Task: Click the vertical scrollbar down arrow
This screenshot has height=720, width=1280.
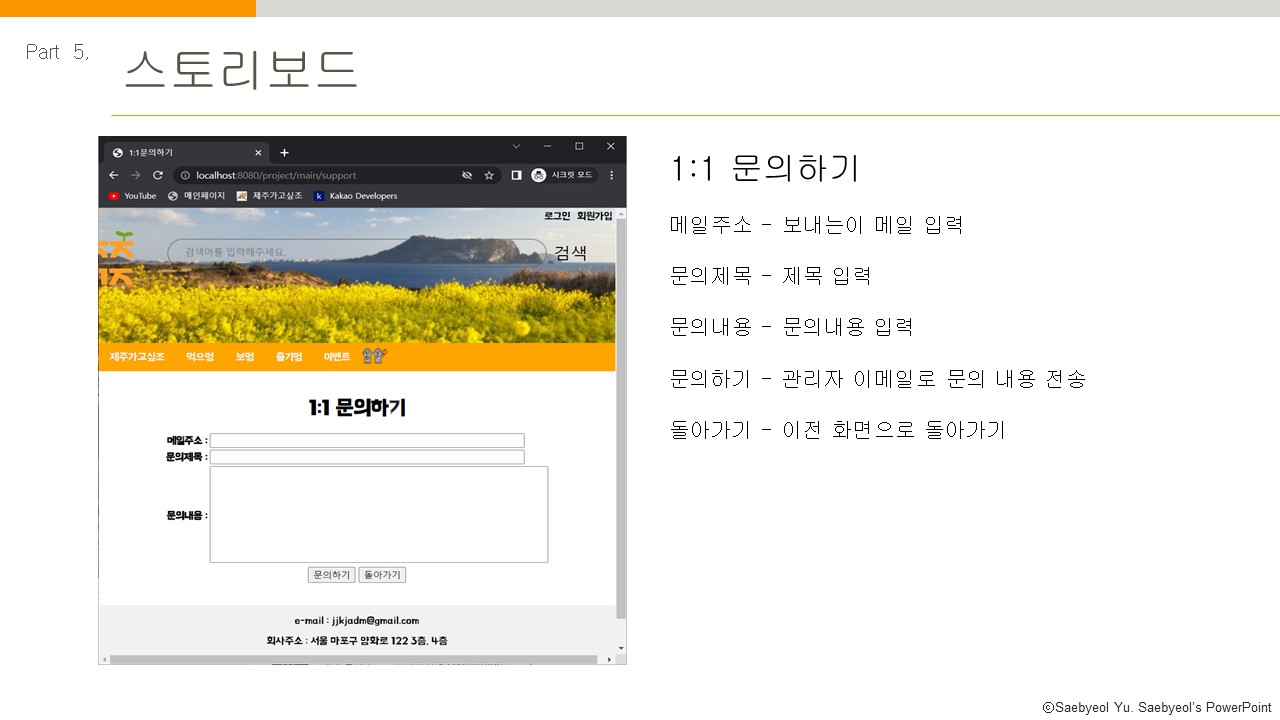Action: point(621,648)
